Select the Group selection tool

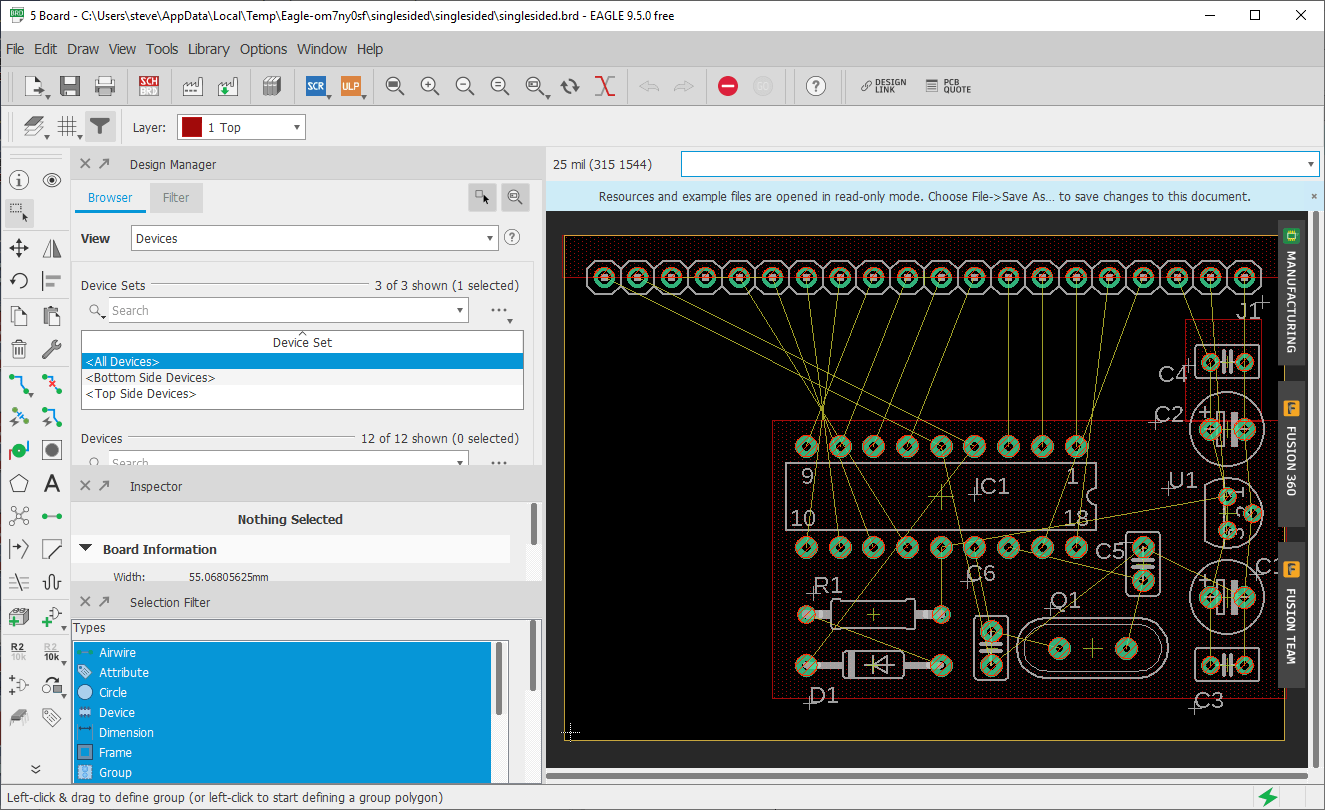click(x=19, y=212)
